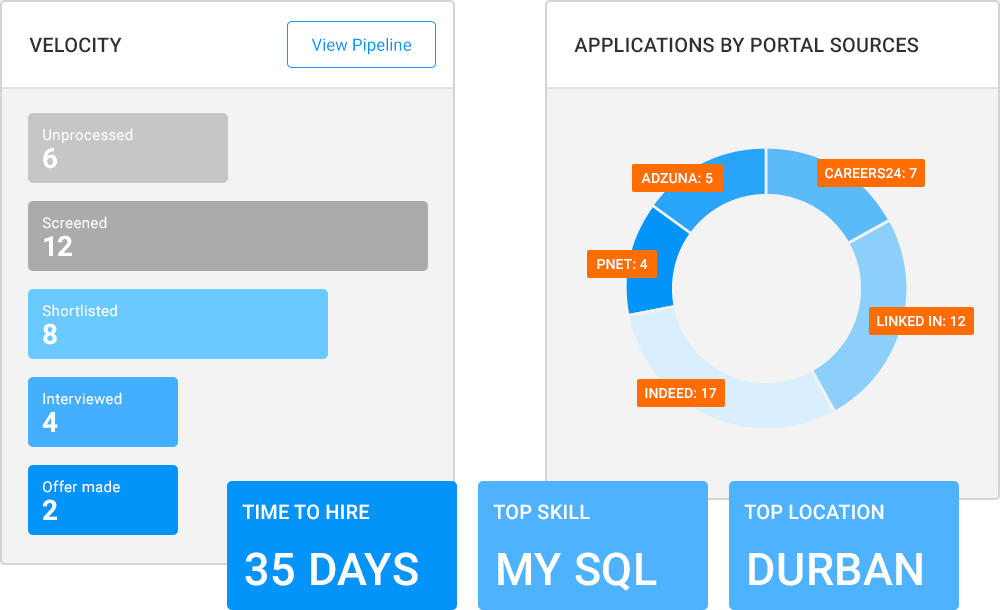Open the View Pipeline button
Viewport: 1000px width, 610px height.
coord(361,45)
